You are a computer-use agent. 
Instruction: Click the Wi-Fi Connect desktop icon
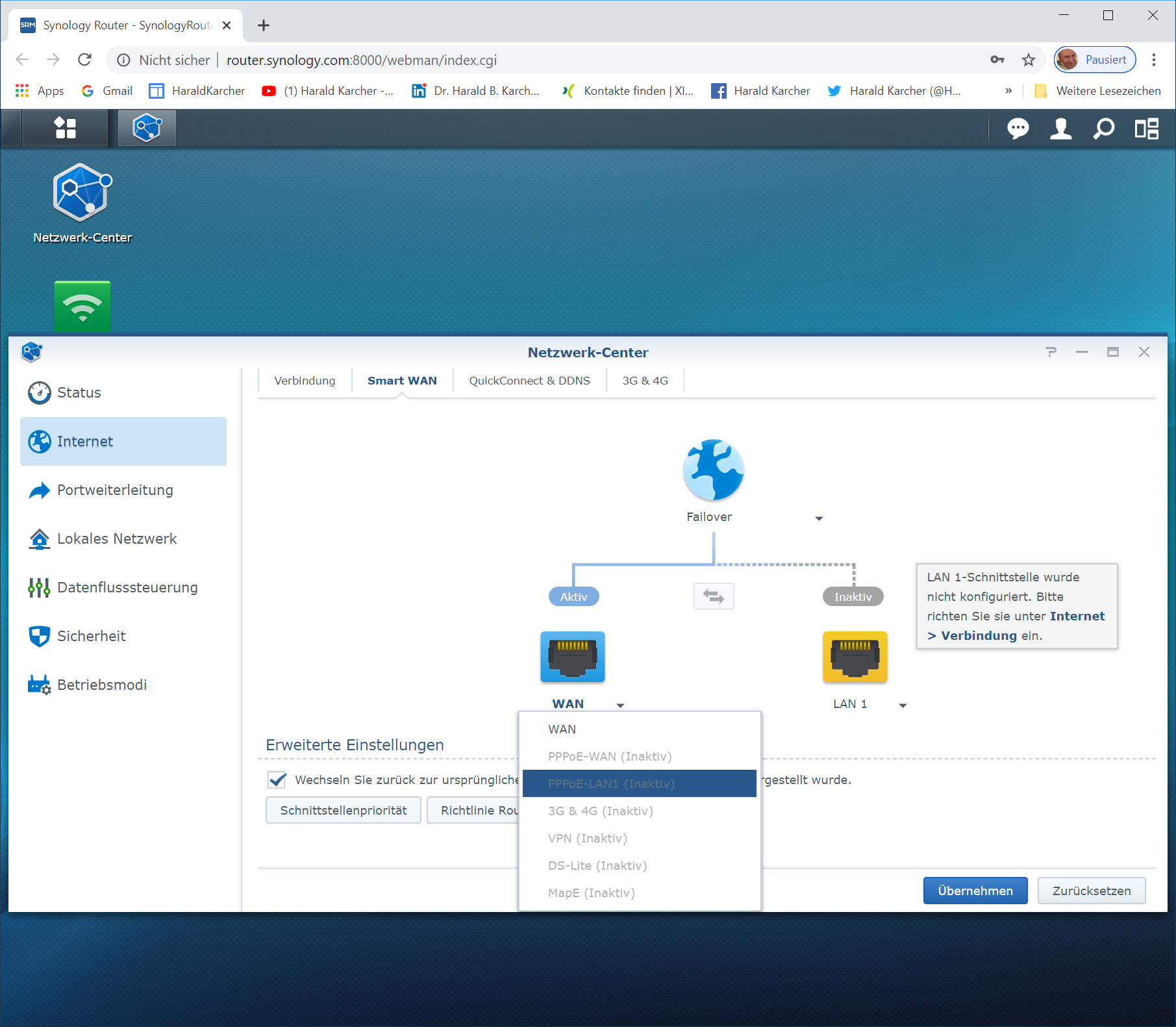pos(82,307)
